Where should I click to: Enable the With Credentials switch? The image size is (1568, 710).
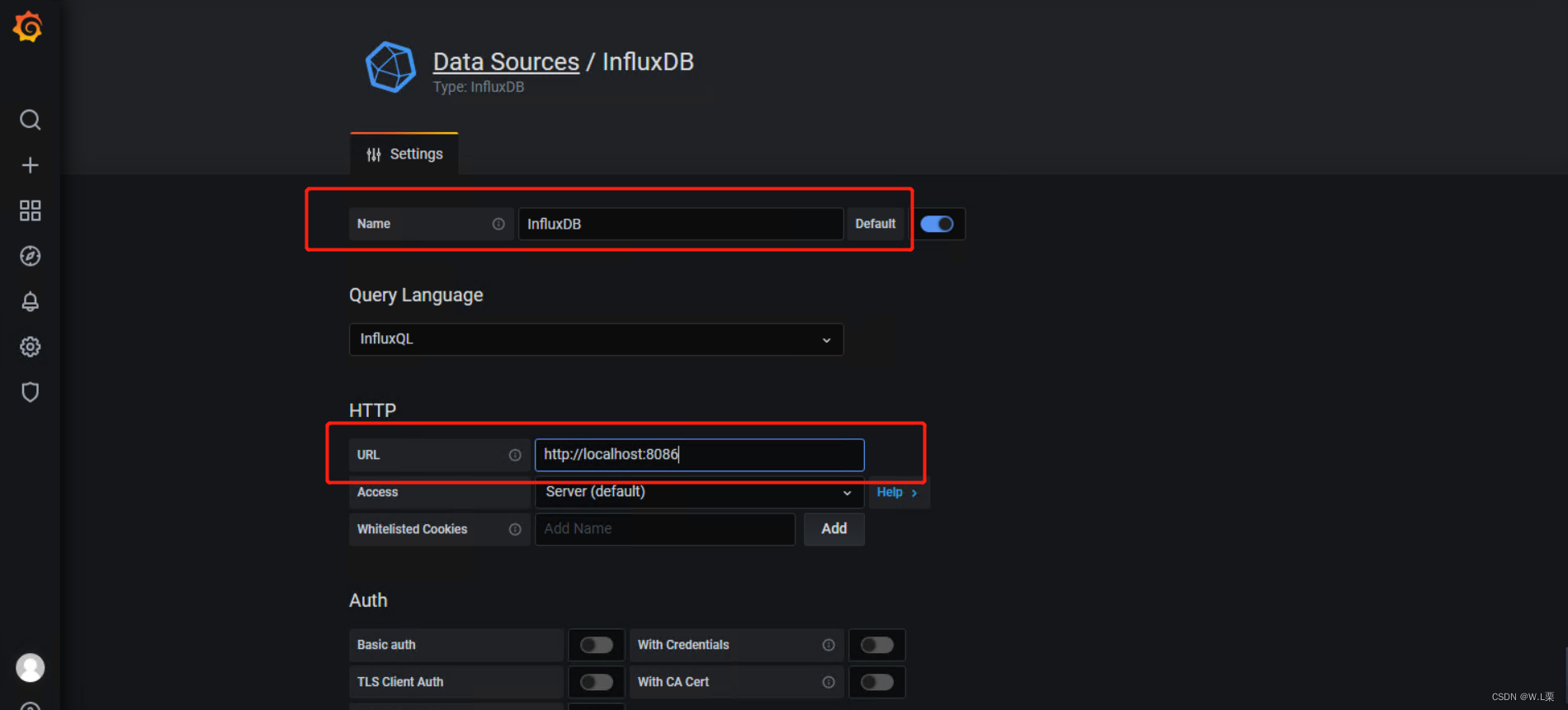click(x=877, y=645)
